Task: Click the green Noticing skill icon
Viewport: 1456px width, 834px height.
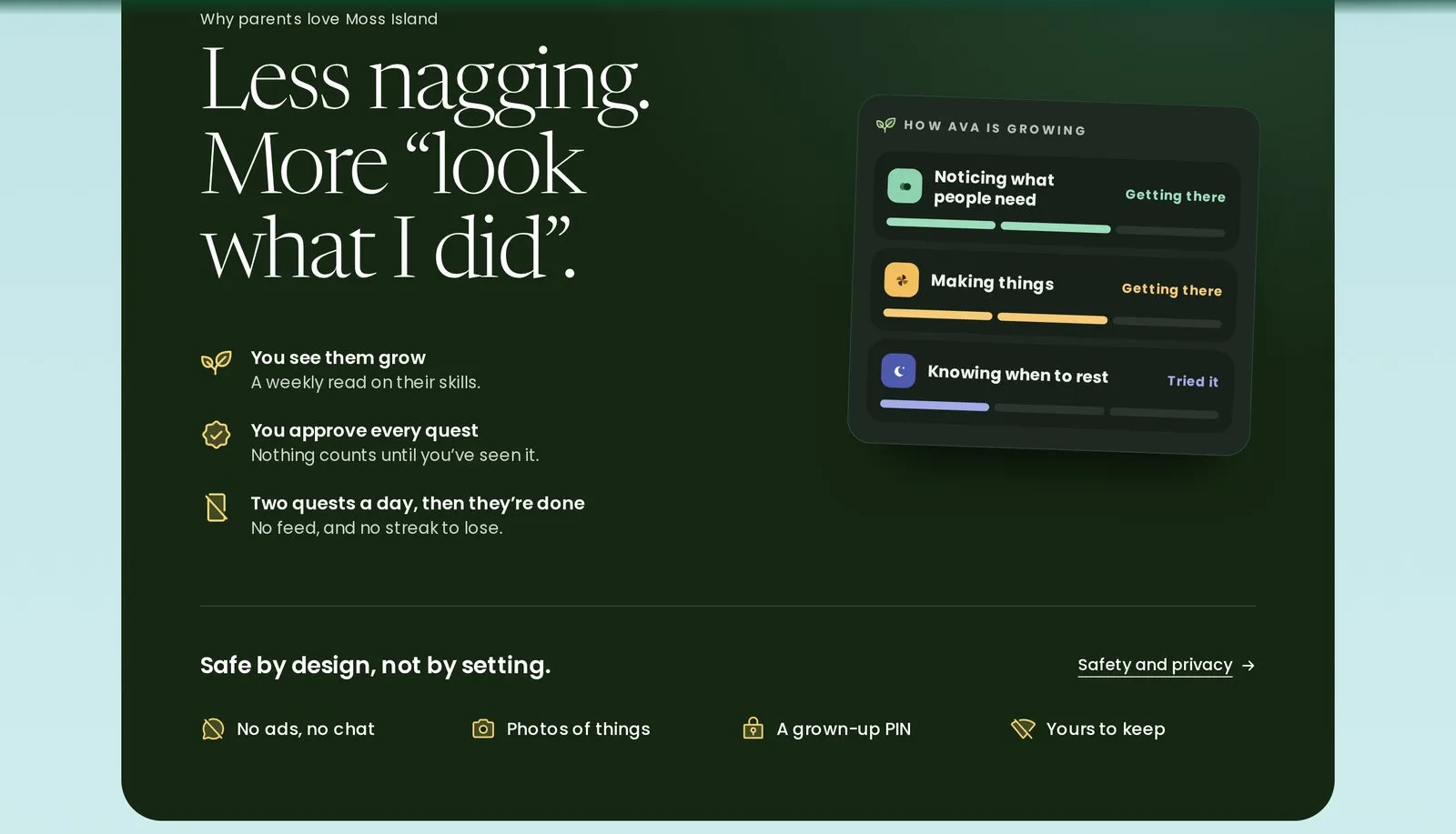Action: click(905, 186)
